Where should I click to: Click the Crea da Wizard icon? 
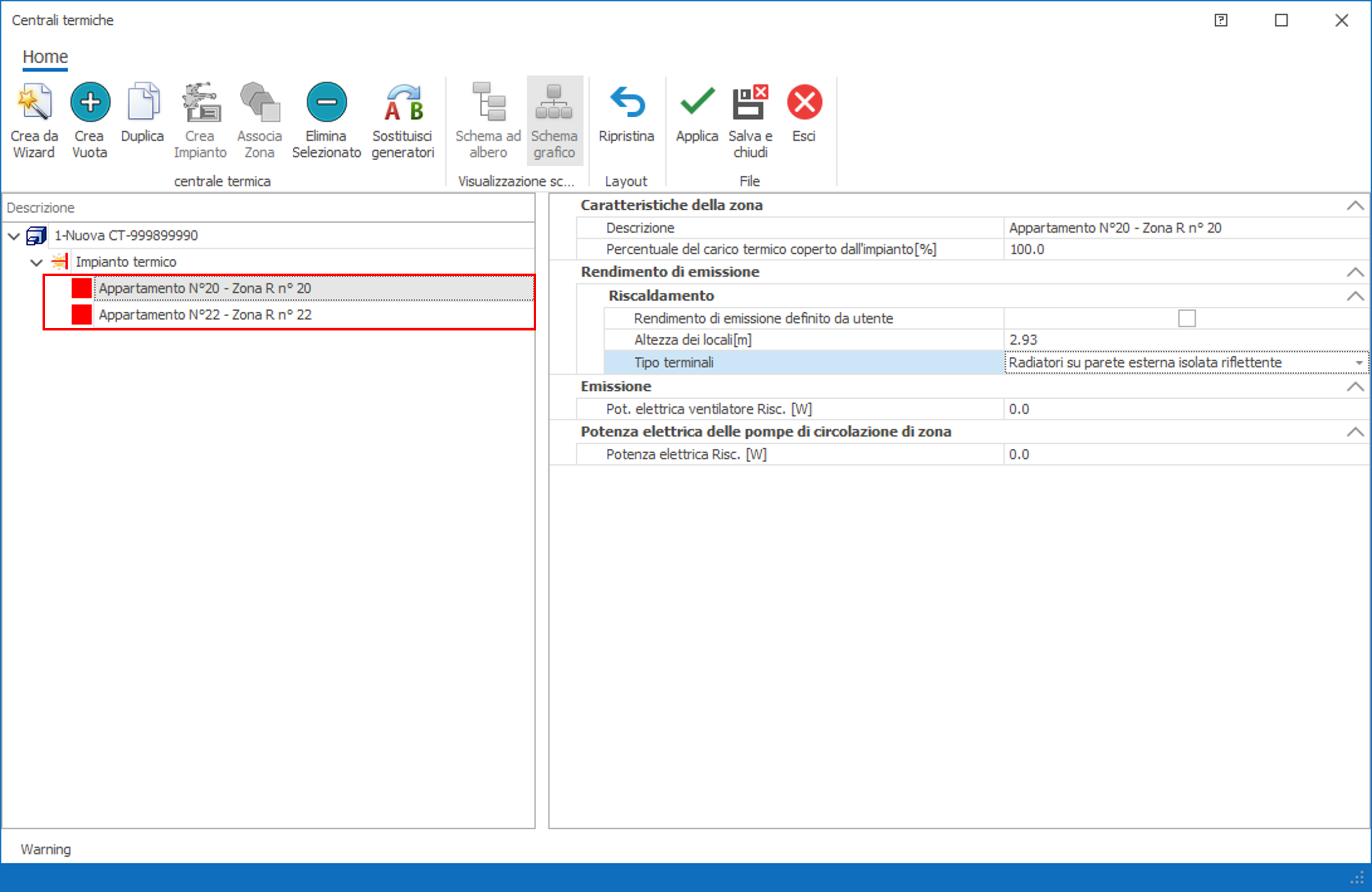coord(34,103)
